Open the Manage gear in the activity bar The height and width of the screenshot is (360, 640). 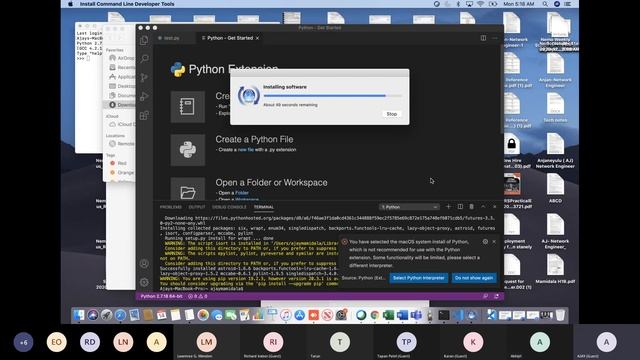[144, 282]
